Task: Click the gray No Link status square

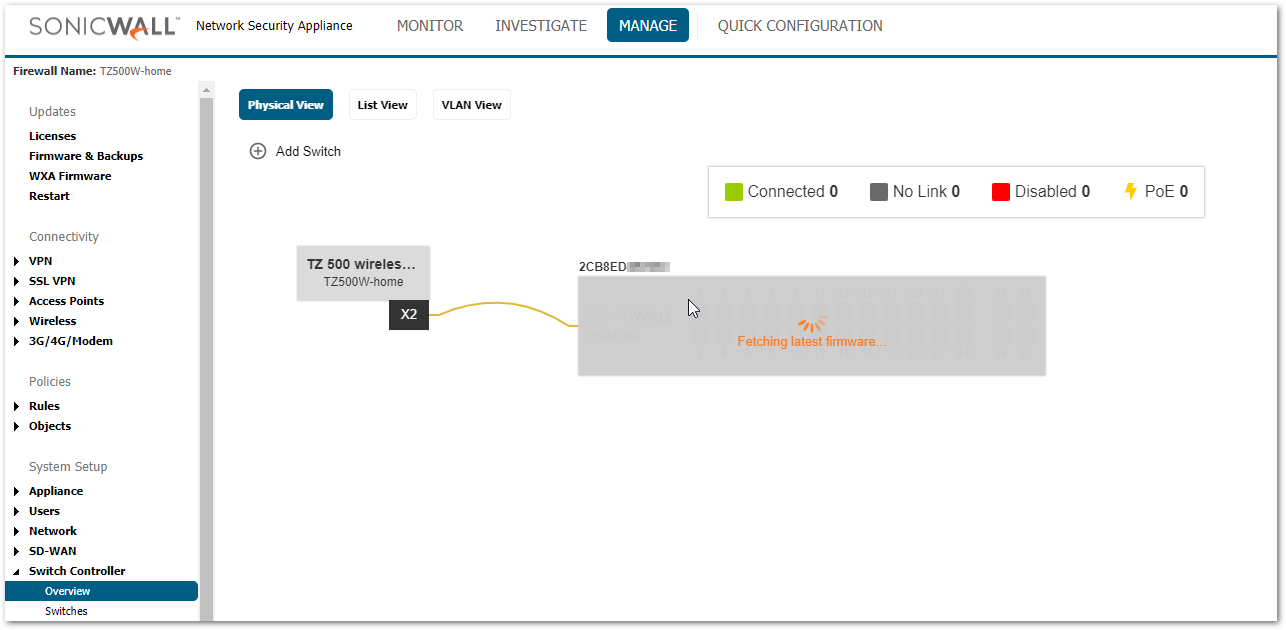Action: (879, 192)
